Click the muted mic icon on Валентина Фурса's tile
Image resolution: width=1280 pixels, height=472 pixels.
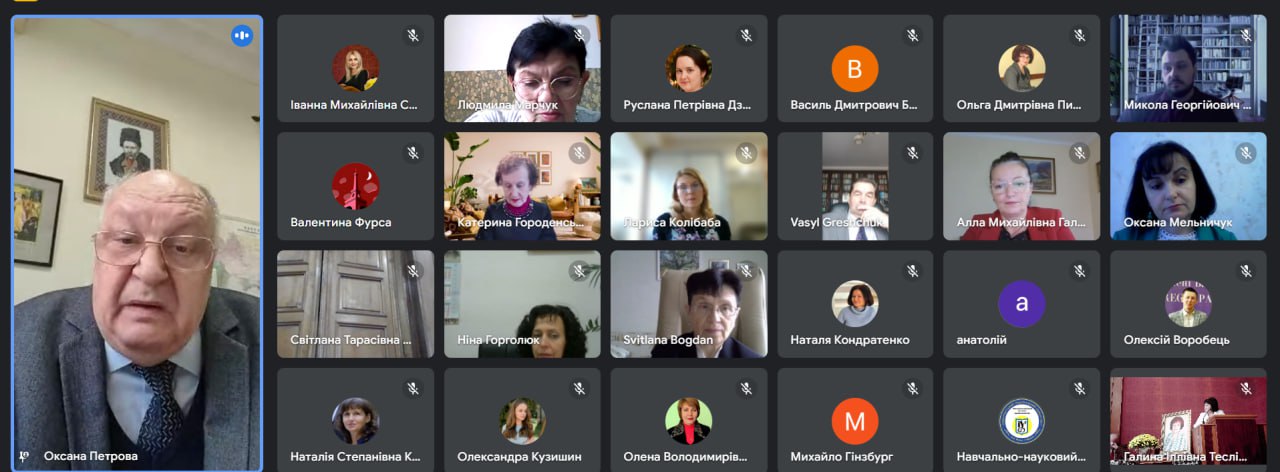click(x=411, y=153)
